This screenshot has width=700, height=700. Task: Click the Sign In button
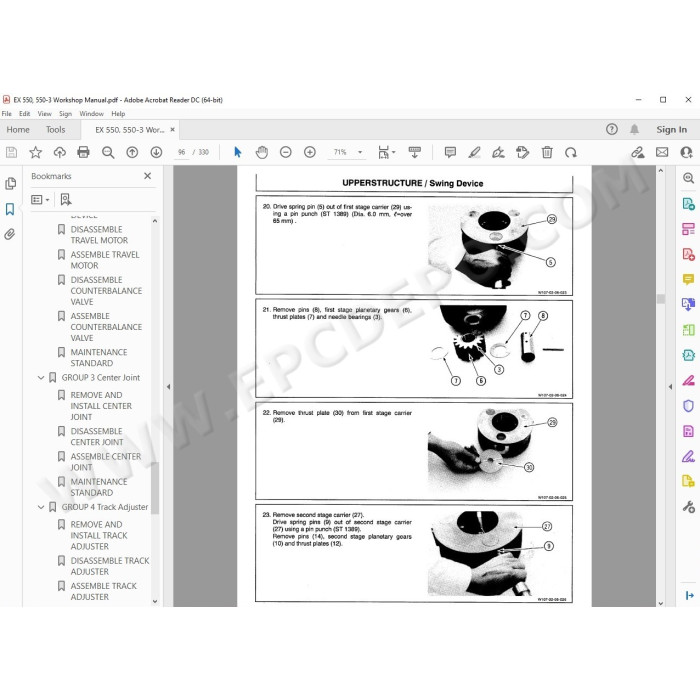(671, 129)
